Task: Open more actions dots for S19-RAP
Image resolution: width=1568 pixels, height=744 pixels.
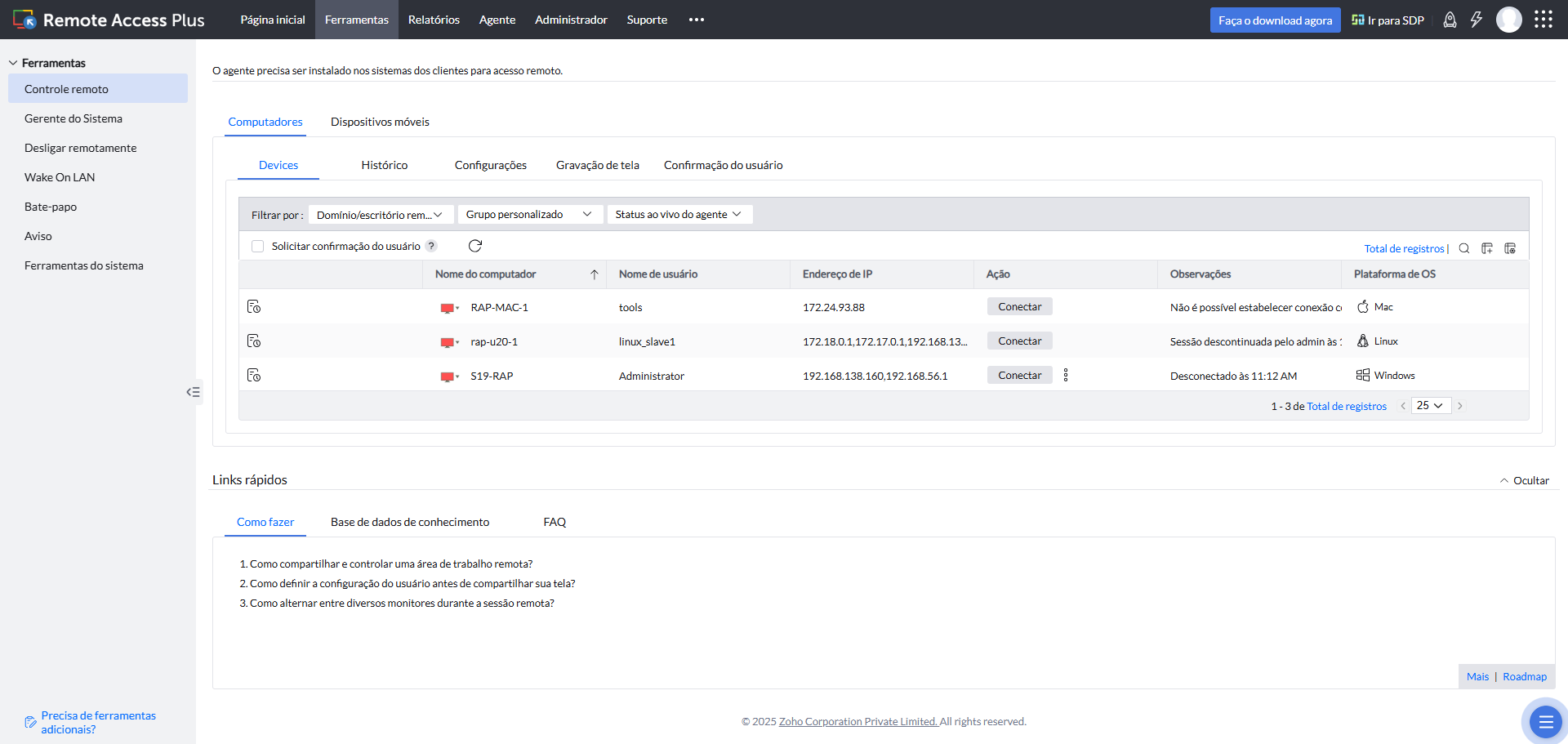Action: tap(1066, 375)
